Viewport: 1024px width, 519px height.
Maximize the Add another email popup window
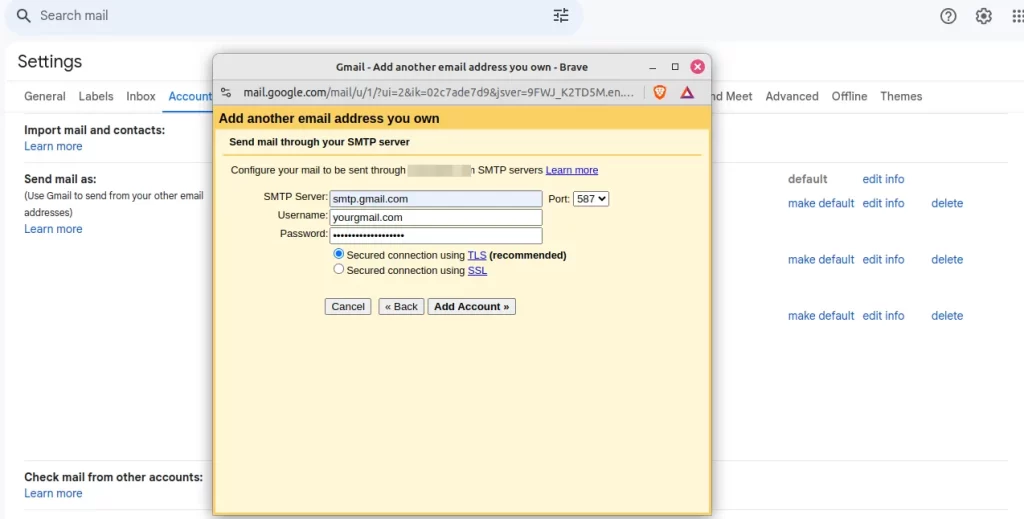(675, 67)
